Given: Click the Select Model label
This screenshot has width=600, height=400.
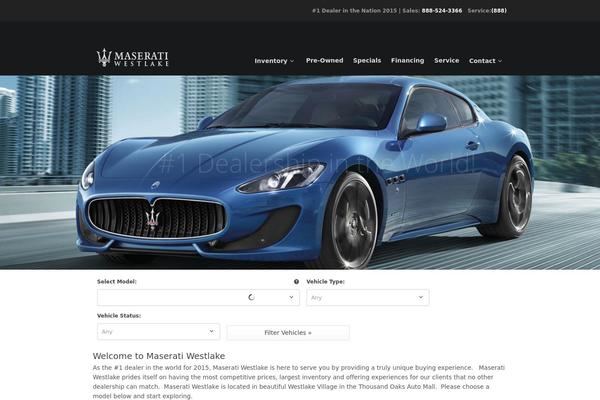Looking at the screenshot, I should point(117,282).
